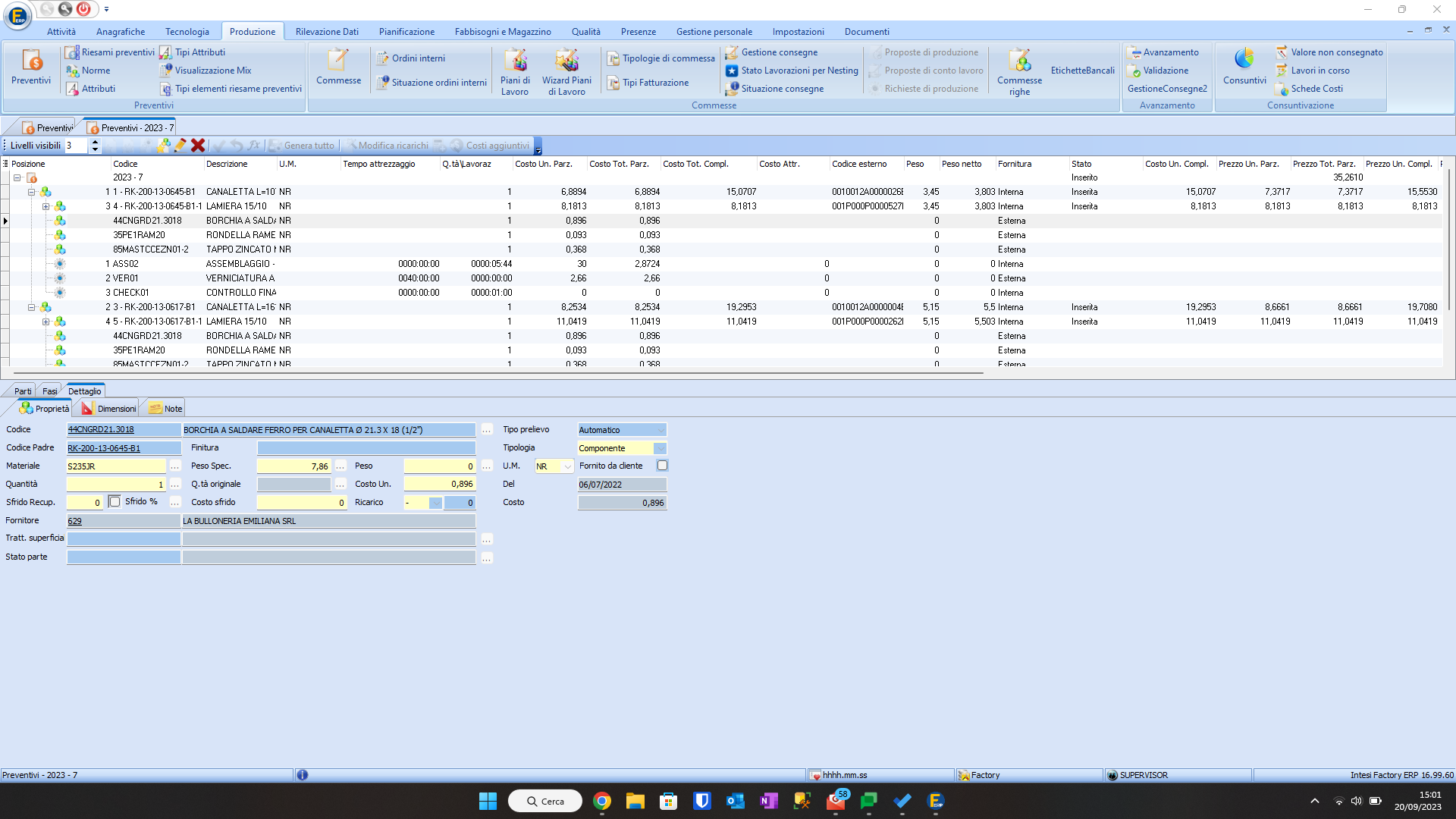The width and height of the screenshot is (1456, 819).
Task: Open the U.M. NR dropdown
Action: coord(567,466)
